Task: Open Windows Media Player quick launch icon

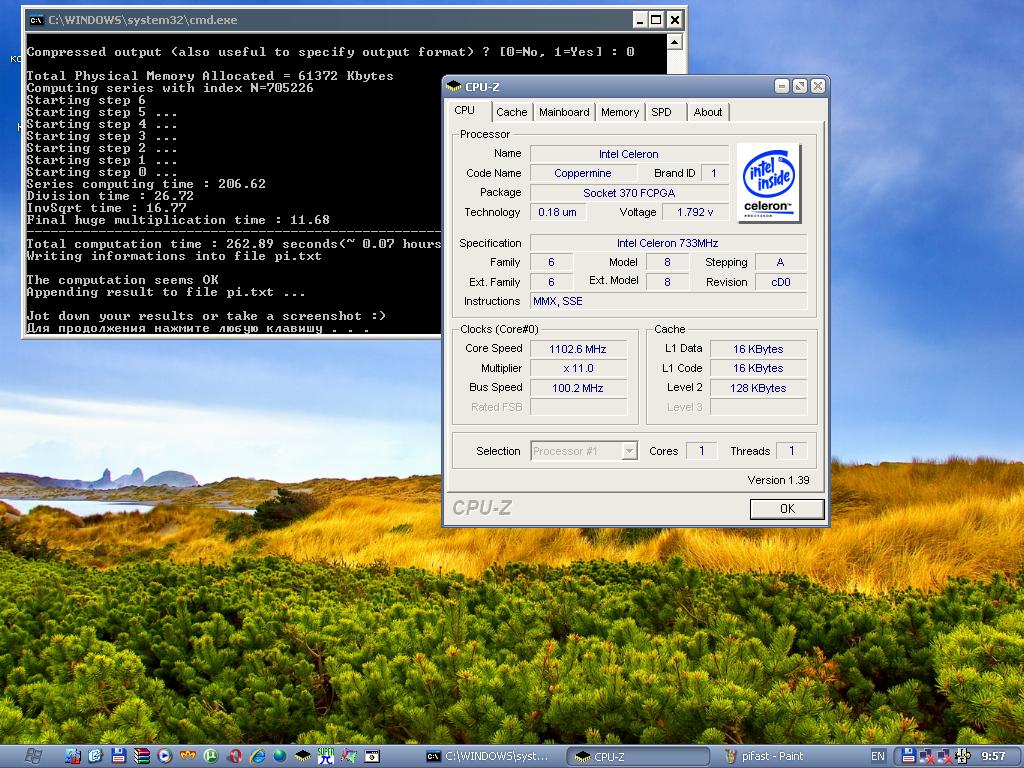Action: click(x=164, y=756)
